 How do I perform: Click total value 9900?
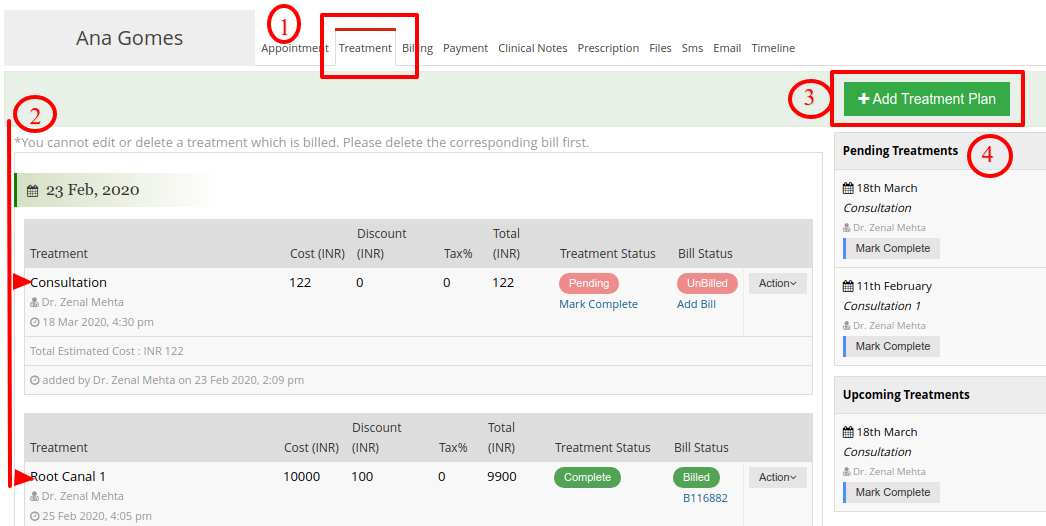[x=502, y=477]
